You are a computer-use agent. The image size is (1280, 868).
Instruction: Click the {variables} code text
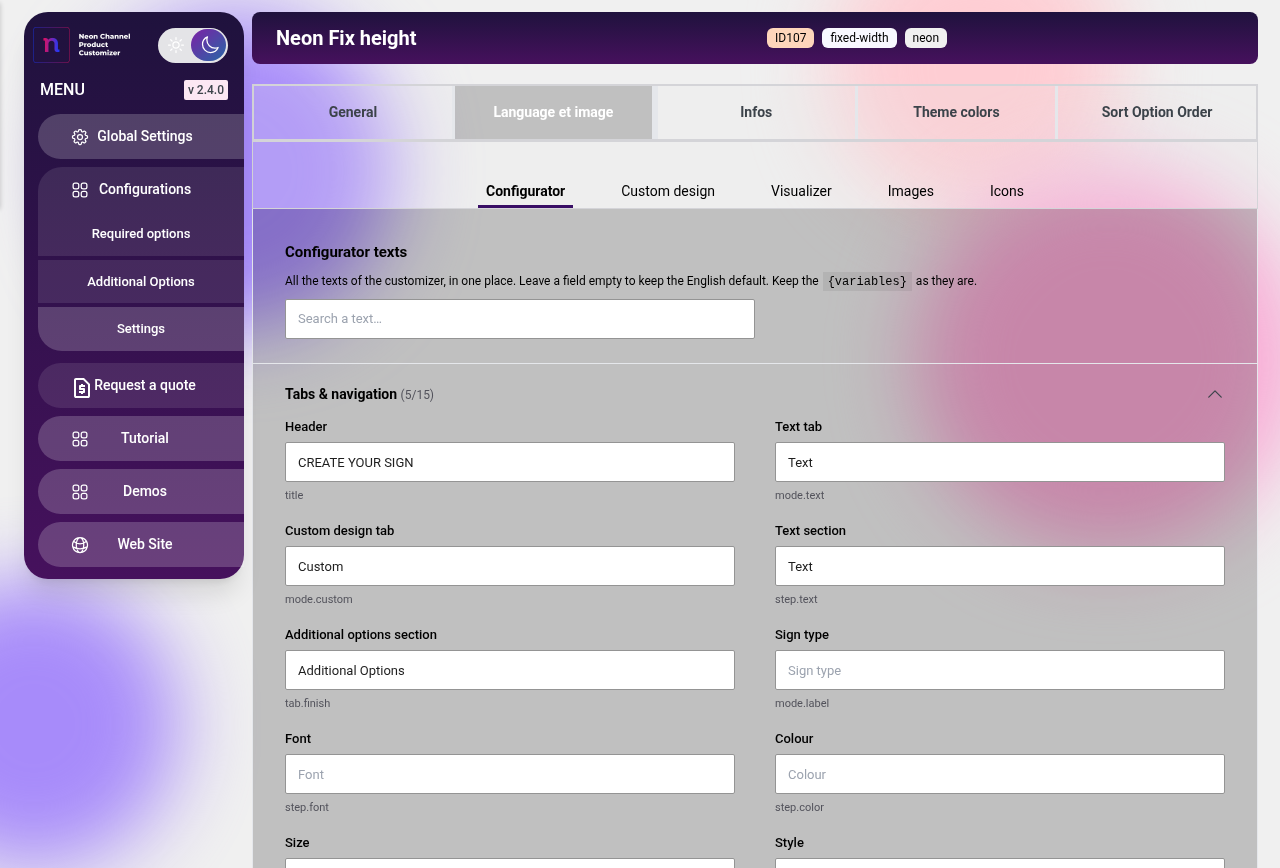pyautogui.click(x=867, y=282)
